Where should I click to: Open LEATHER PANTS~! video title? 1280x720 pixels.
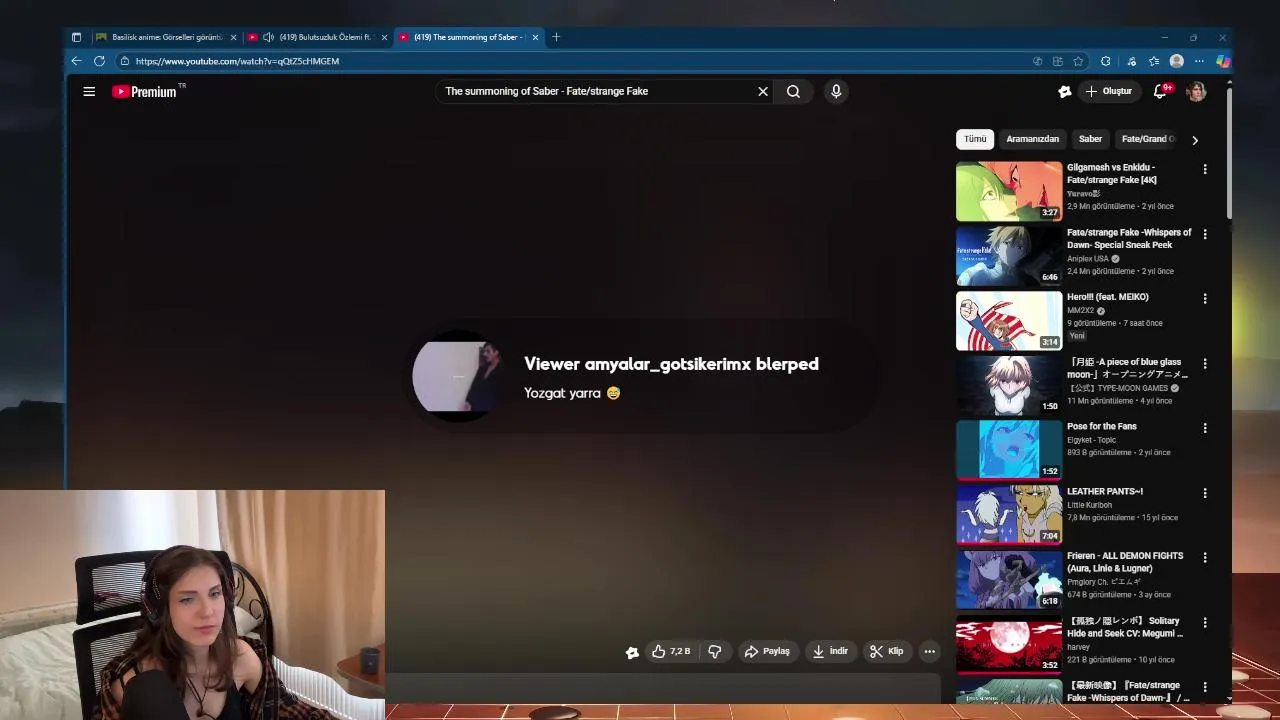(x=1105, y=491)
